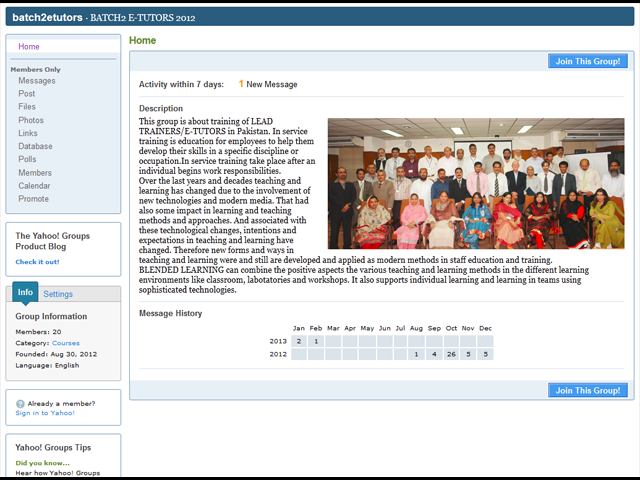Open Members list in sidebar

pos(35,173)
